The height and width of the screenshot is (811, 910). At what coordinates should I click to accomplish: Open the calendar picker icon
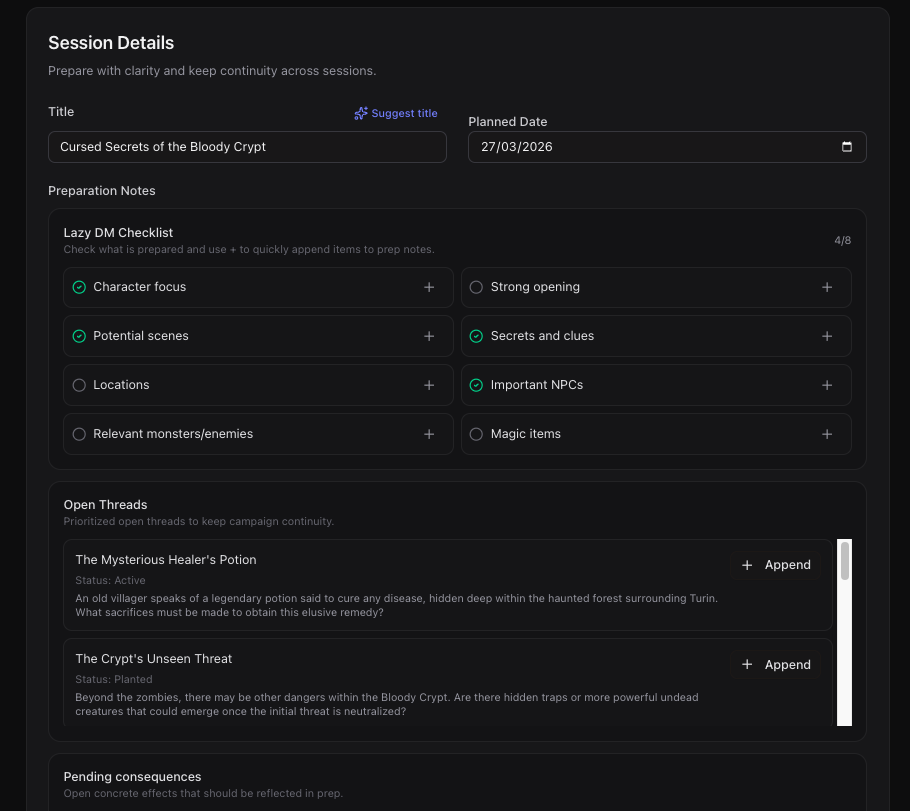click(x=847, y=147)
